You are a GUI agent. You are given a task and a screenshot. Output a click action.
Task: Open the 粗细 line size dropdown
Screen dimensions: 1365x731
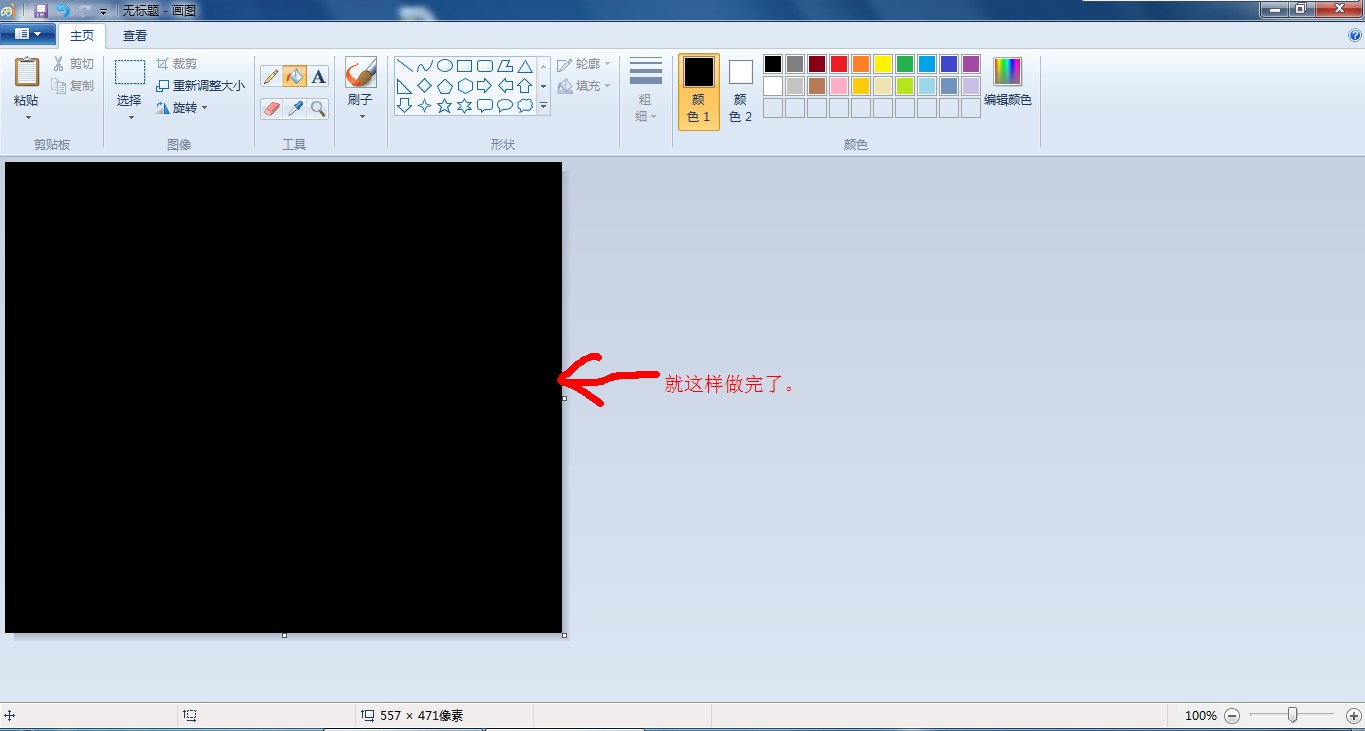[646, 91]
